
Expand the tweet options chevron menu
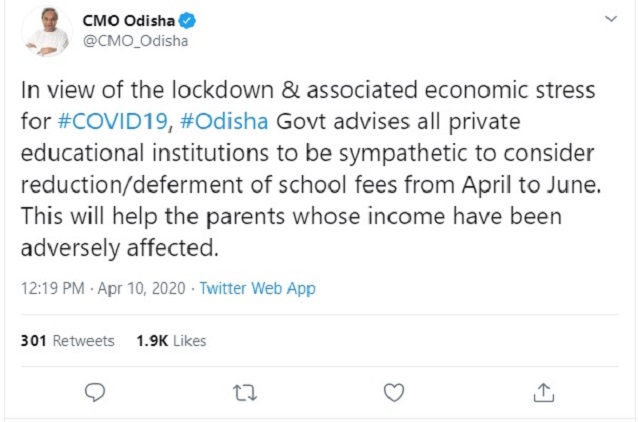611,20
